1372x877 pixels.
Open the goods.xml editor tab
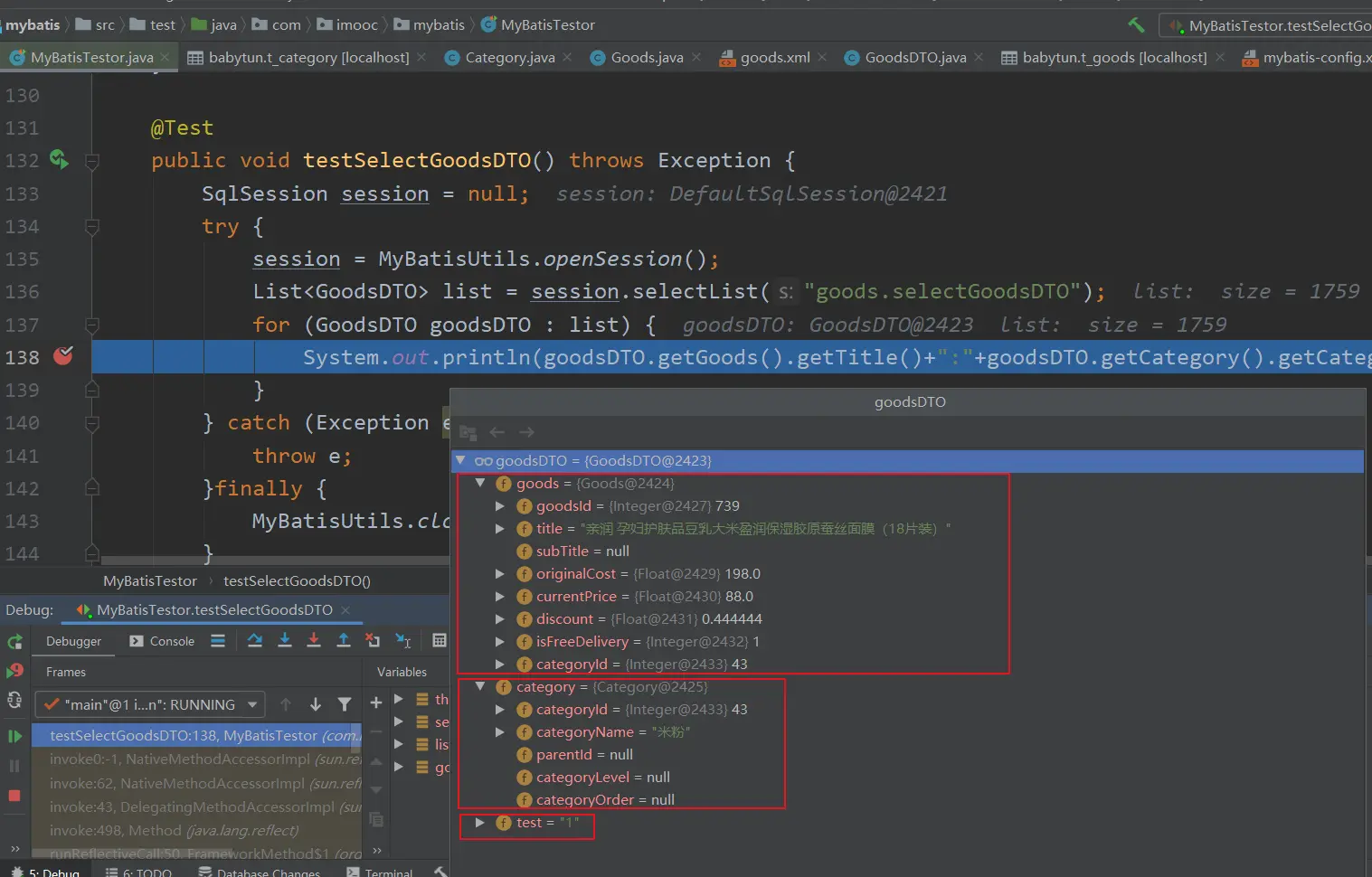click(774, 58)
